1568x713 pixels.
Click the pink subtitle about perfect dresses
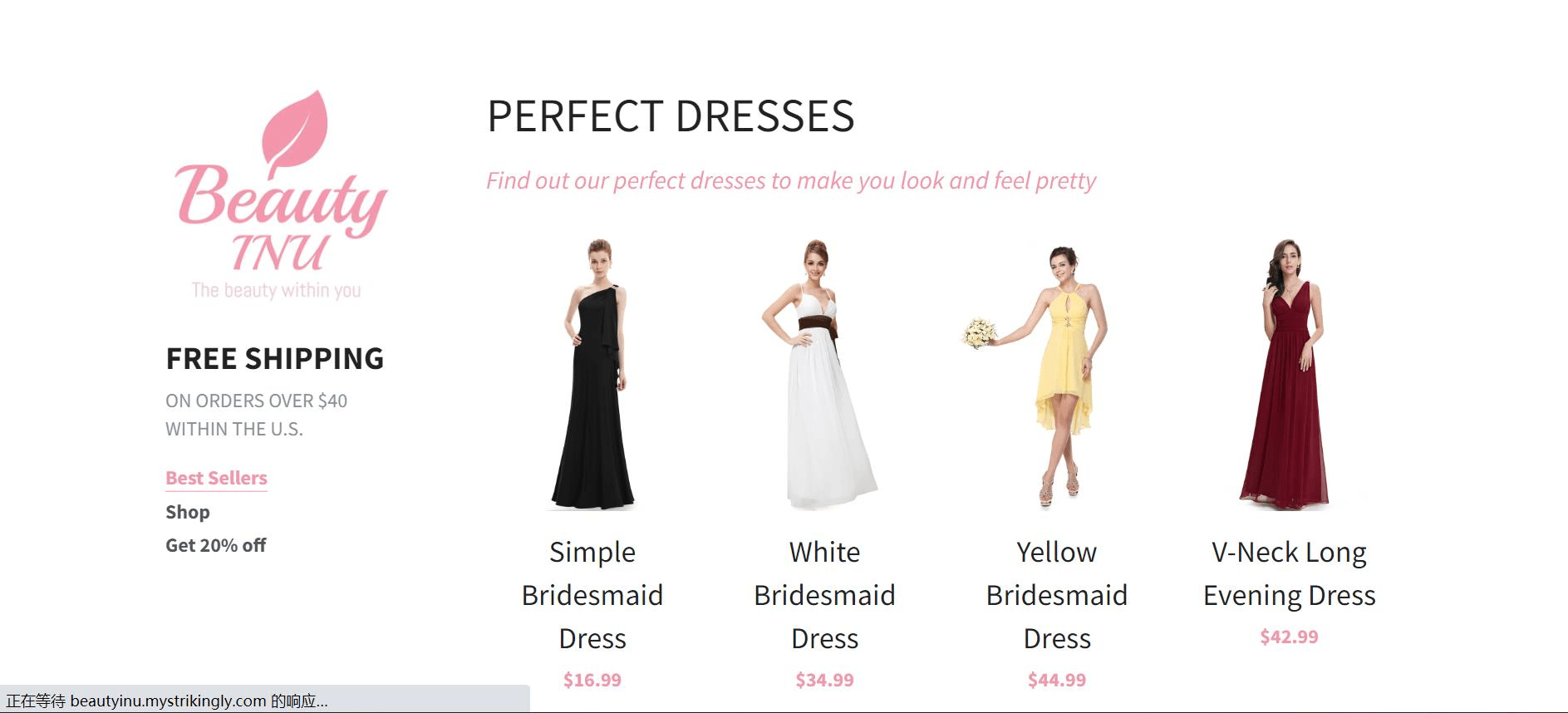pyautogui.click(x=791, y=180)
